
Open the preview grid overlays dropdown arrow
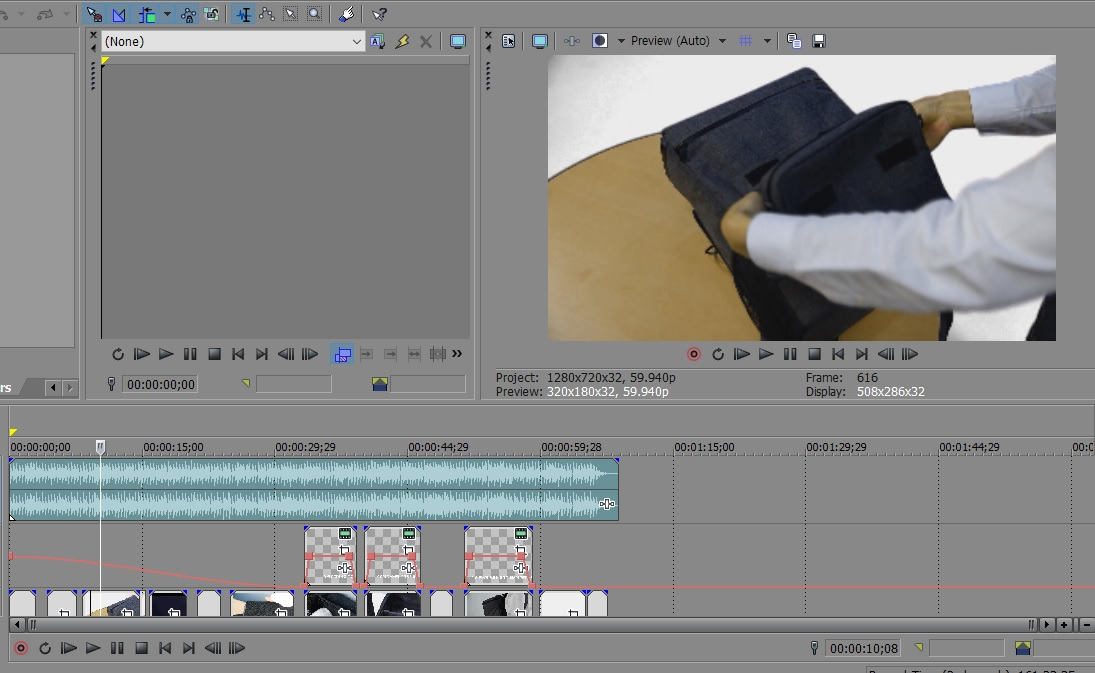[767, 41]
